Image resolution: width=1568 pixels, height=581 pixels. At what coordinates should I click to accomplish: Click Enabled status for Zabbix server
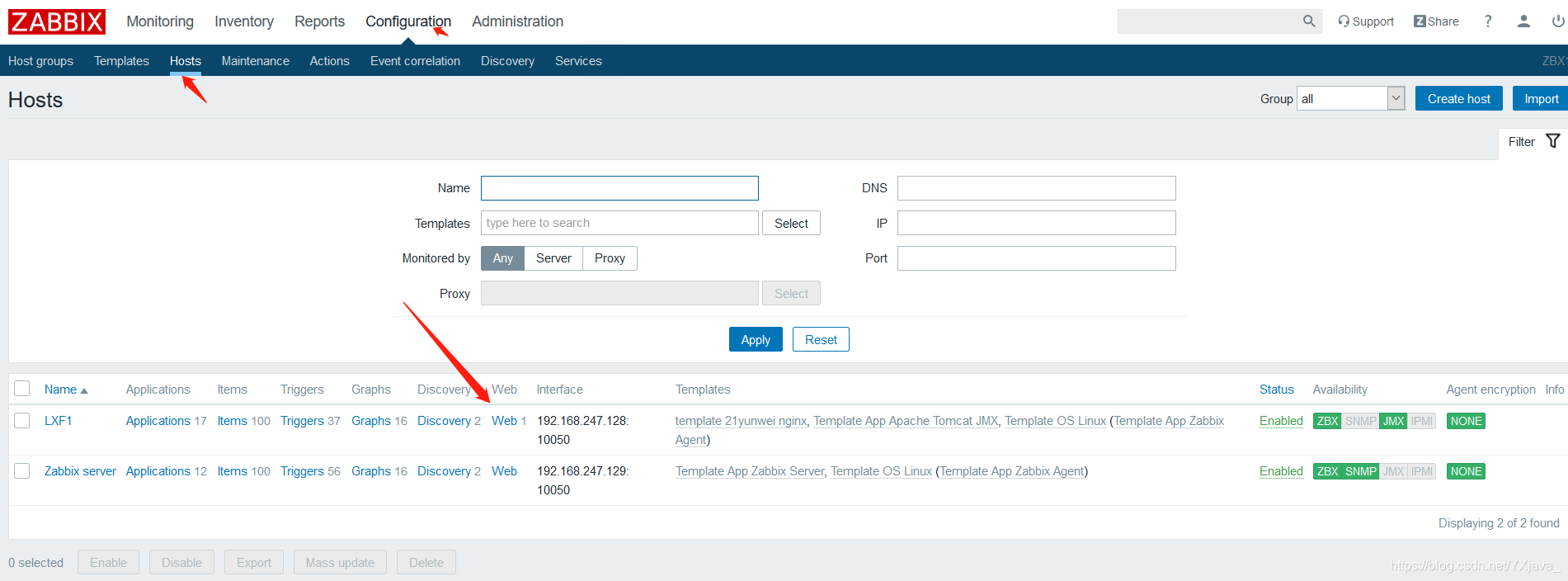(x=1281, y=471)
